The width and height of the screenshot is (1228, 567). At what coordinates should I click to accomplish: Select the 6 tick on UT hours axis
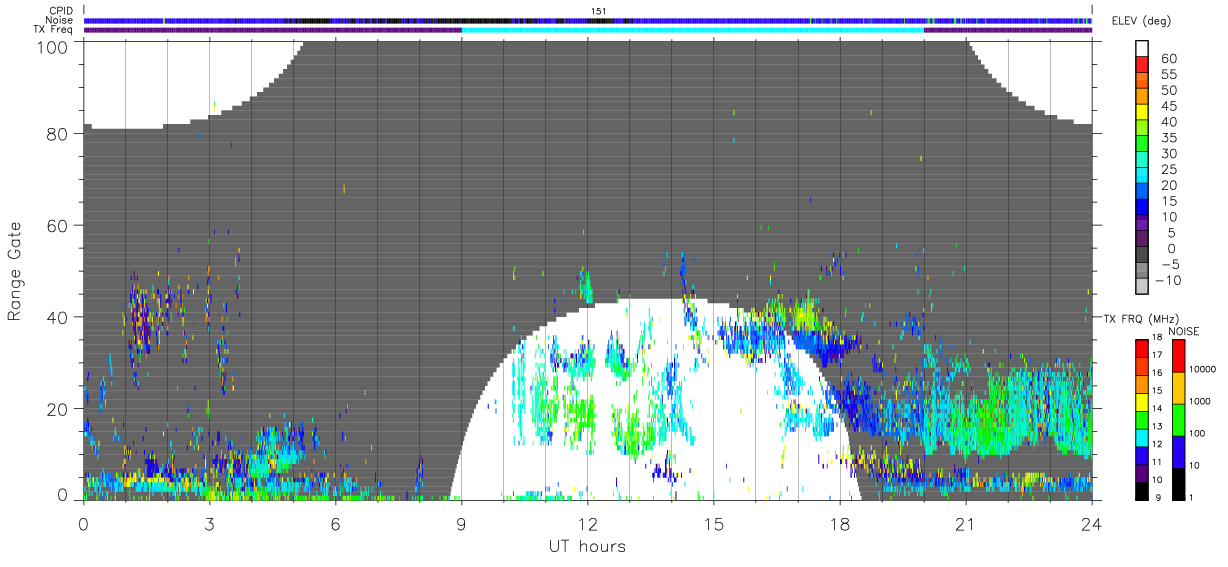[336, 522]
